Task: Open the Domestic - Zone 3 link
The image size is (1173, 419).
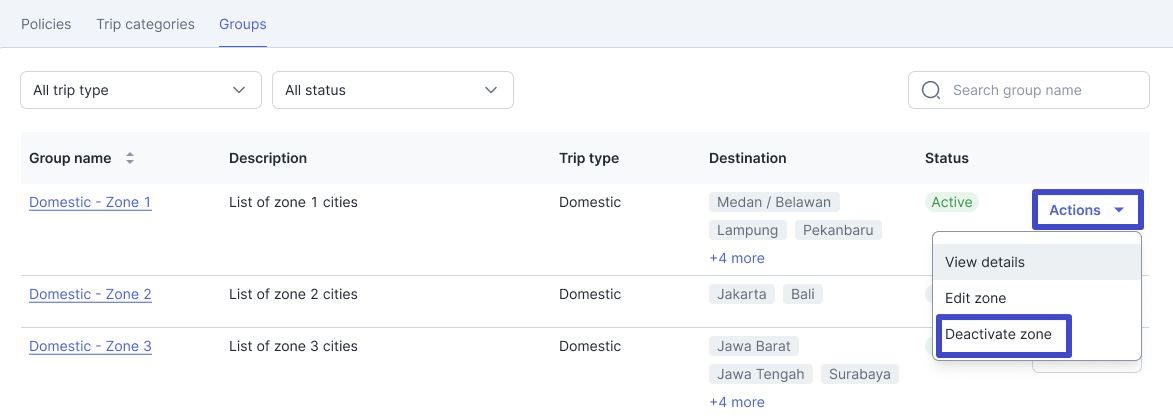Action: point(90,346)
